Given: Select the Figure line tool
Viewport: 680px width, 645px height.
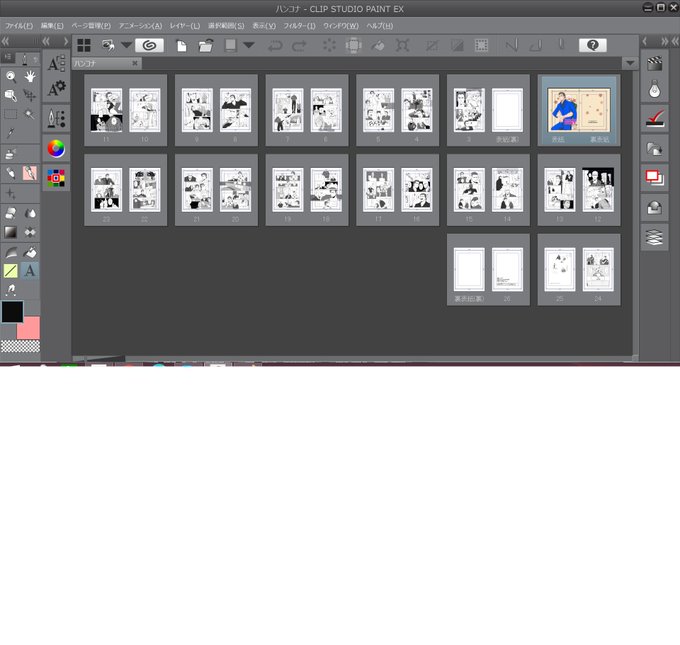Looking at the screenshot, I should tap(11, 271).
